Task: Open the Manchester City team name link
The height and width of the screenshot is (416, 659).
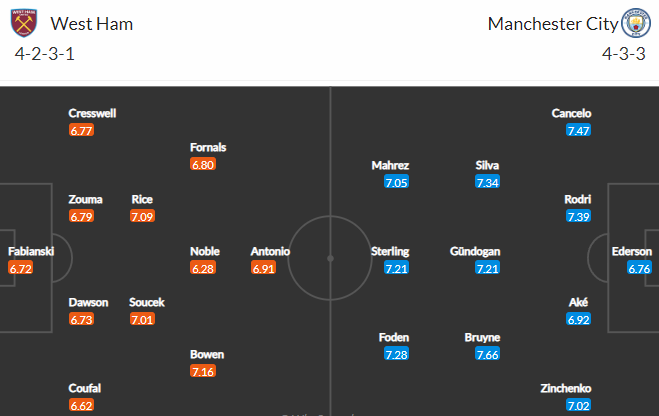Action: pyautogui.click(x=553, y=24)
